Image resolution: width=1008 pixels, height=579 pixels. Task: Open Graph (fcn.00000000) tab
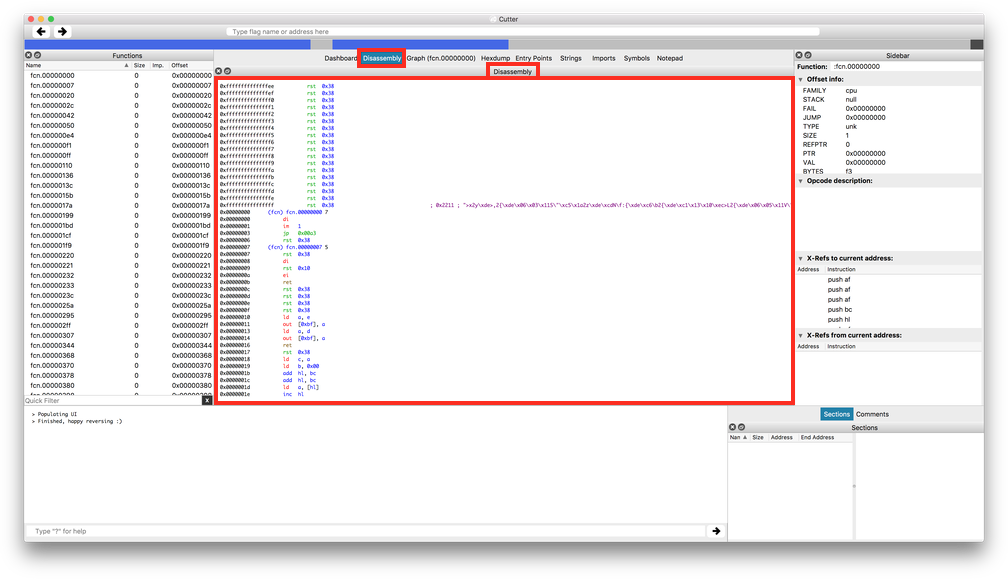[x=441, y=58]
